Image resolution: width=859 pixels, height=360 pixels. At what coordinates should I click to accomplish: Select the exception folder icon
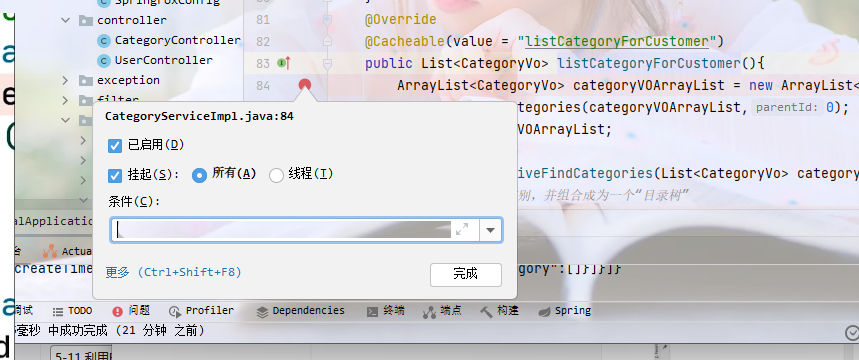click(x=85, y=81)
